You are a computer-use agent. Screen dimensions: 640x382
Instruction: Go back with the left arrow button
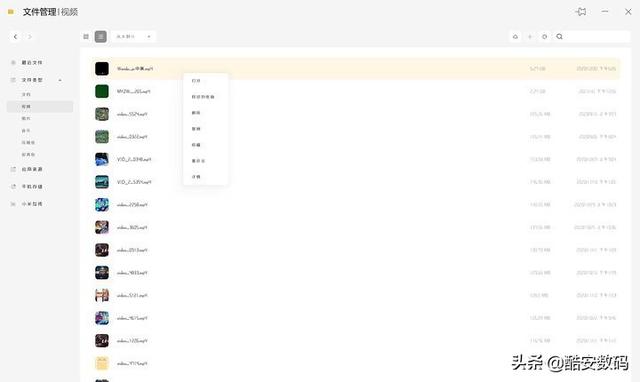(x=15, y=37)
